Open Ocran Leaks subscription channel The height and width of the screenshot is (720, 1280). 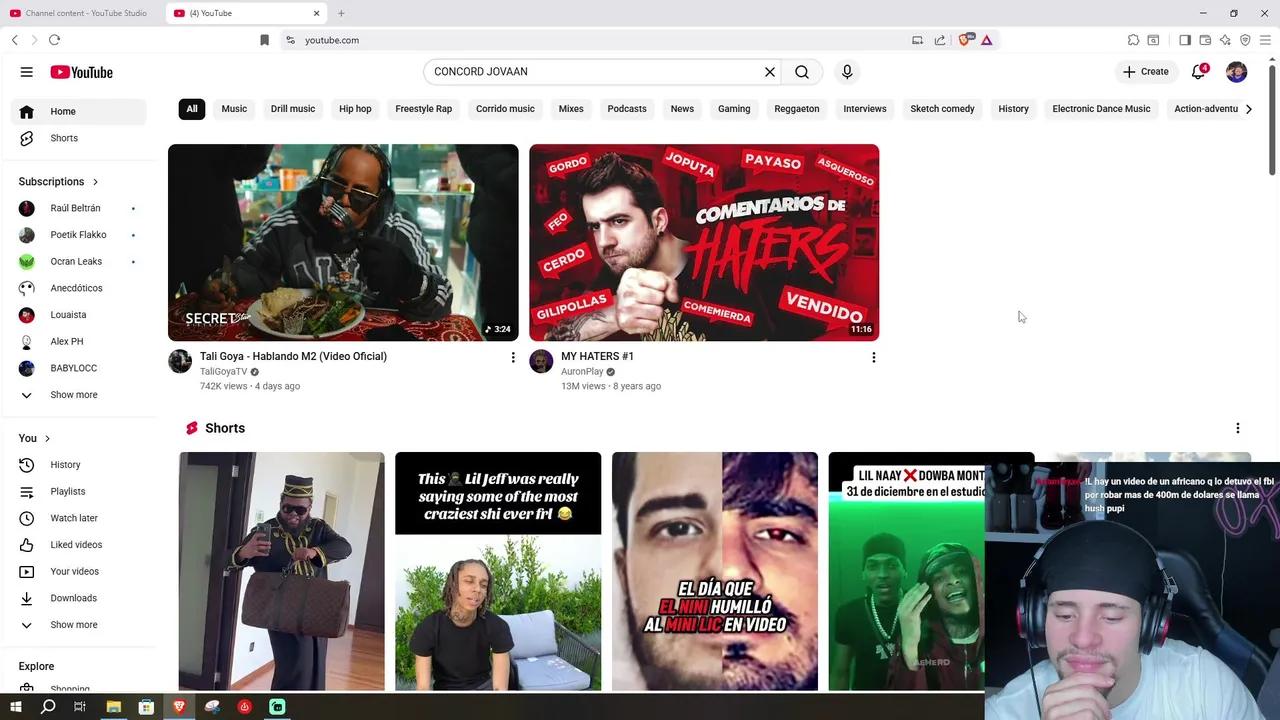[78, 261]
